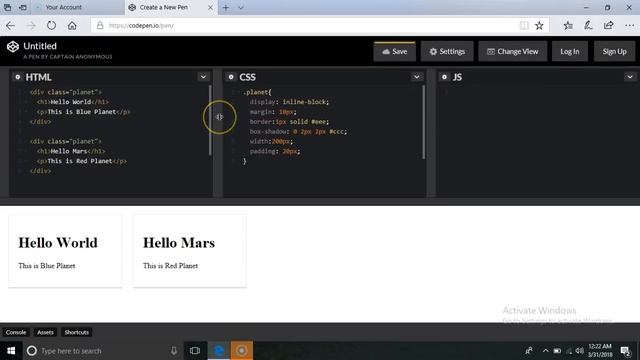Click the Sign Up button
The height and width of the screenshot is (360, 640).
614,51
